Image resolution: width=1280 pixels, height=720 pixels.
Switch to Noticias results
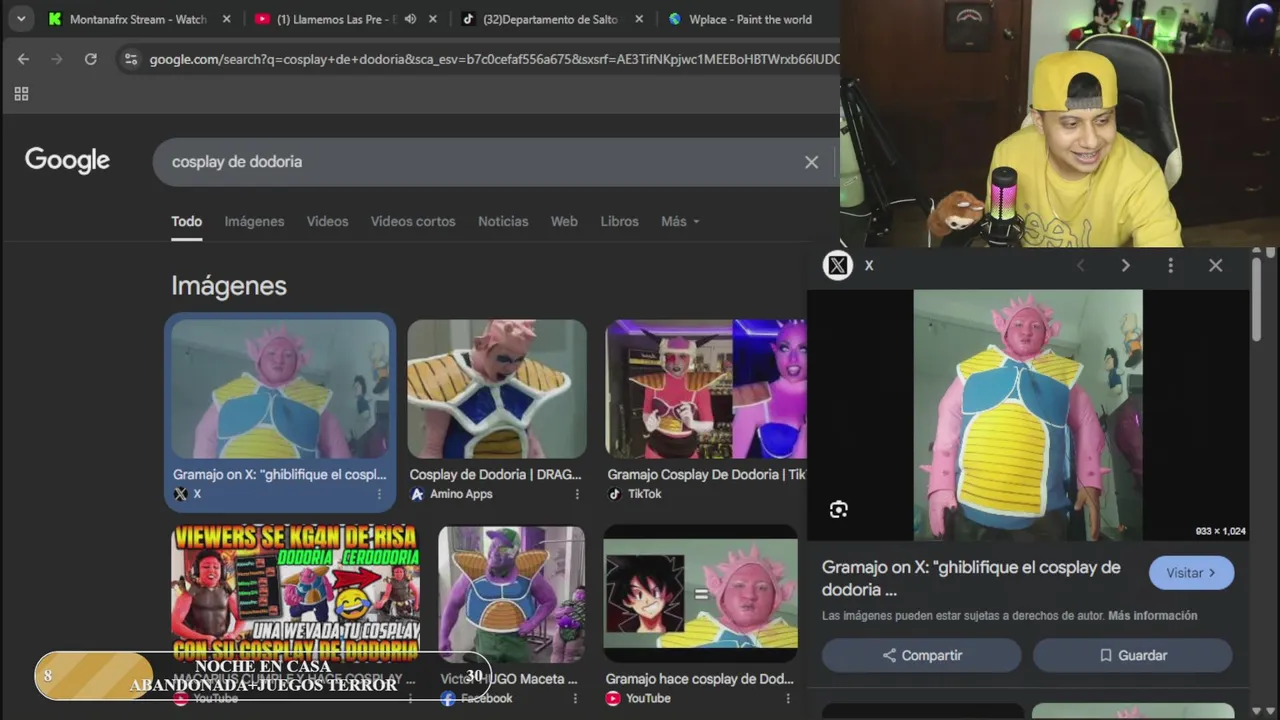pyautogui.click(x=503, y=221)
